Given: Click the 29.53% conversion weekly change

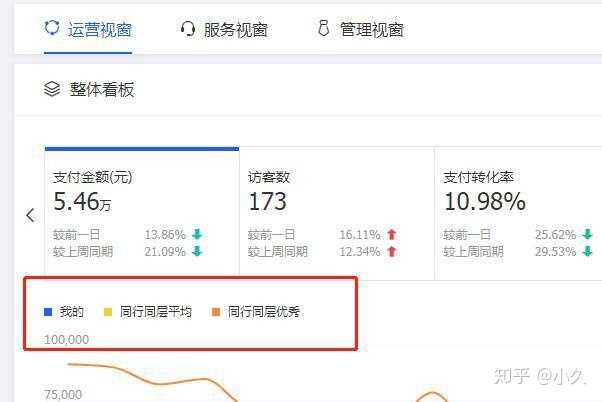Looking at the screenshot, I should tap(556, 251).
